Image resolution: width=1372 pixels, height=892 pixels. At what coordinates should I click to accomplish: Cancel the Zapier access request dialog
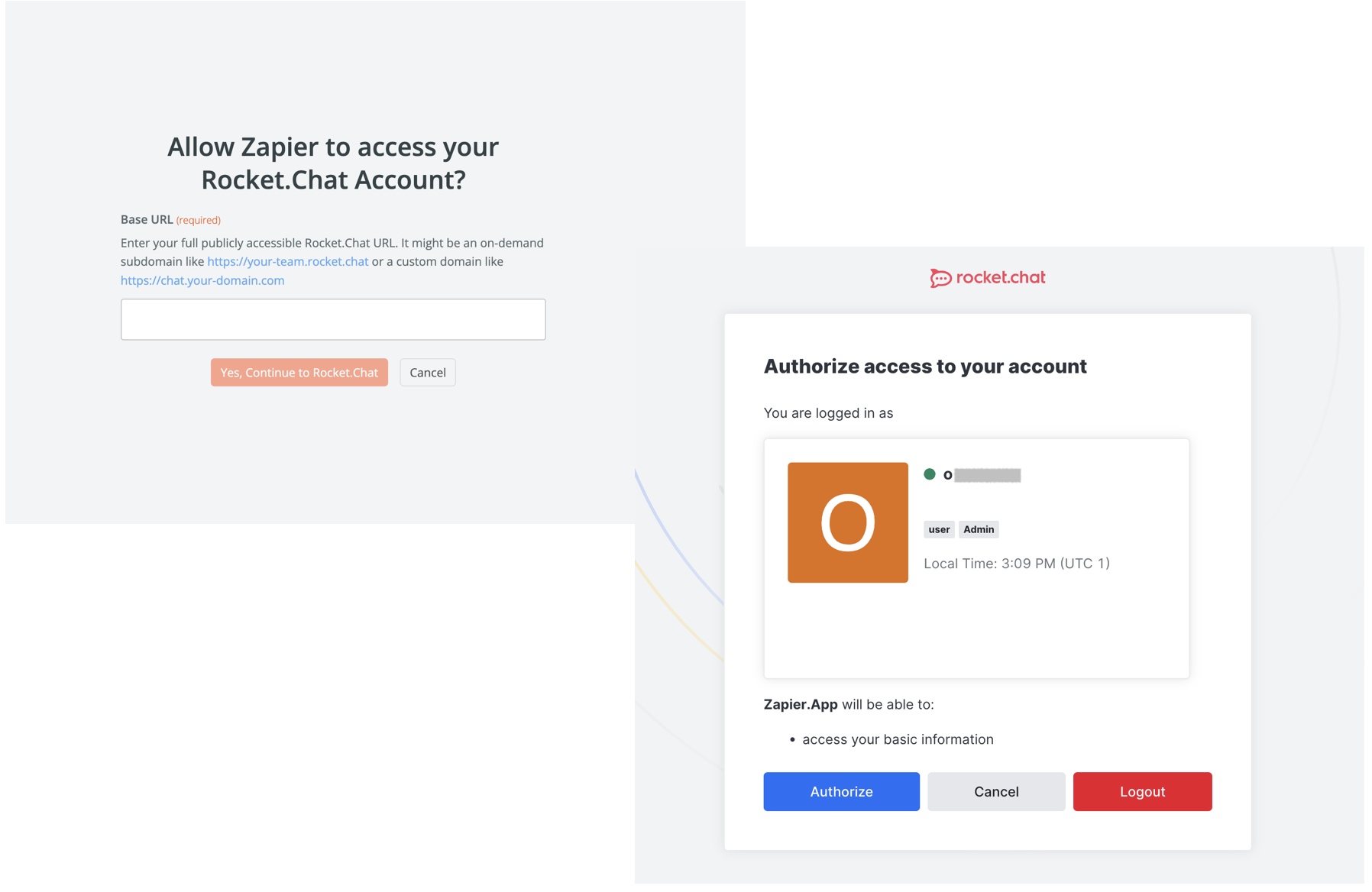(428, 373)
